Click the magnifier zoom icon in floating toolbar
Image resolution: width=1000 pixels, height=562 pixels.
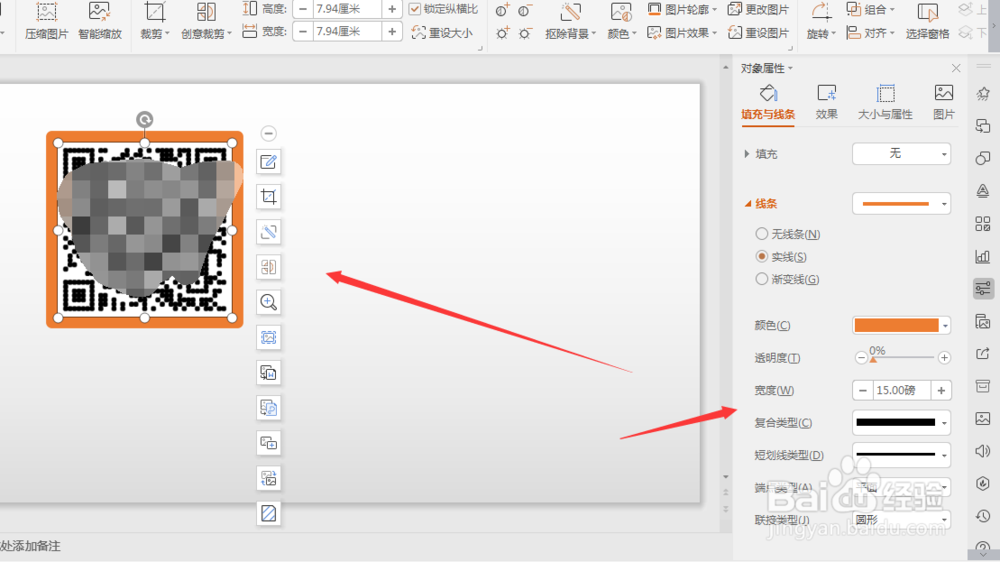[268, 302]
